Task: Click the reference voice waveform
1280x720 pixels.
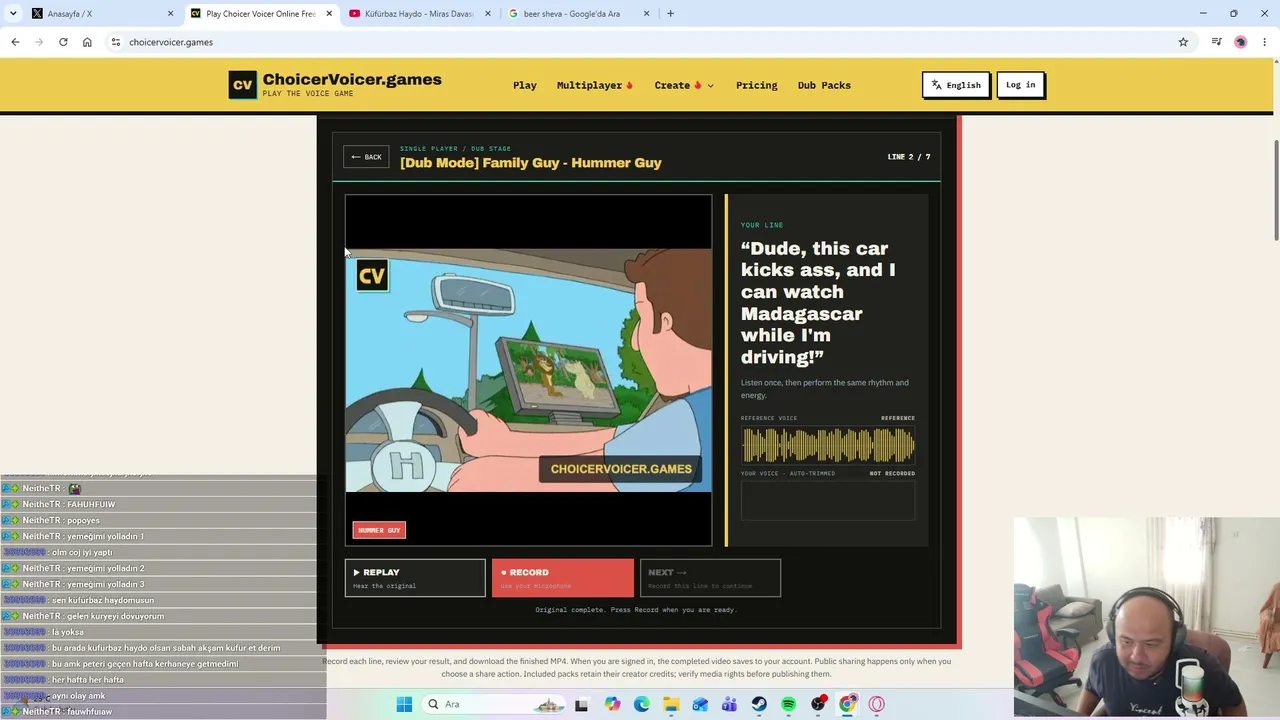Action: coord(828,445)
